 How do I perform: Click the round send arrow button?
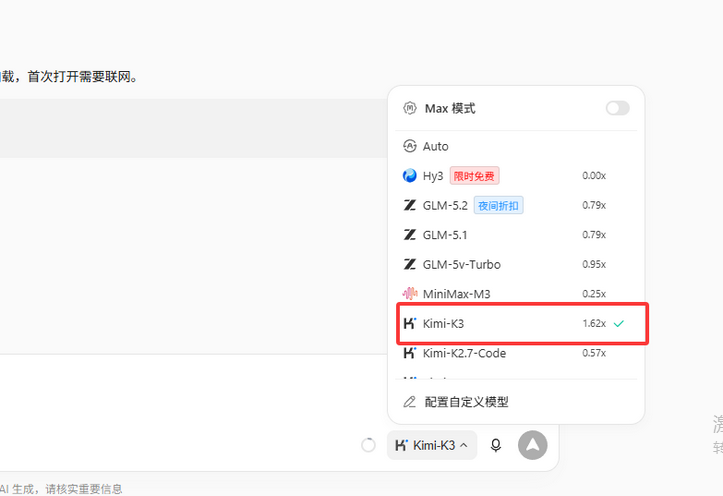click(533, 445)
